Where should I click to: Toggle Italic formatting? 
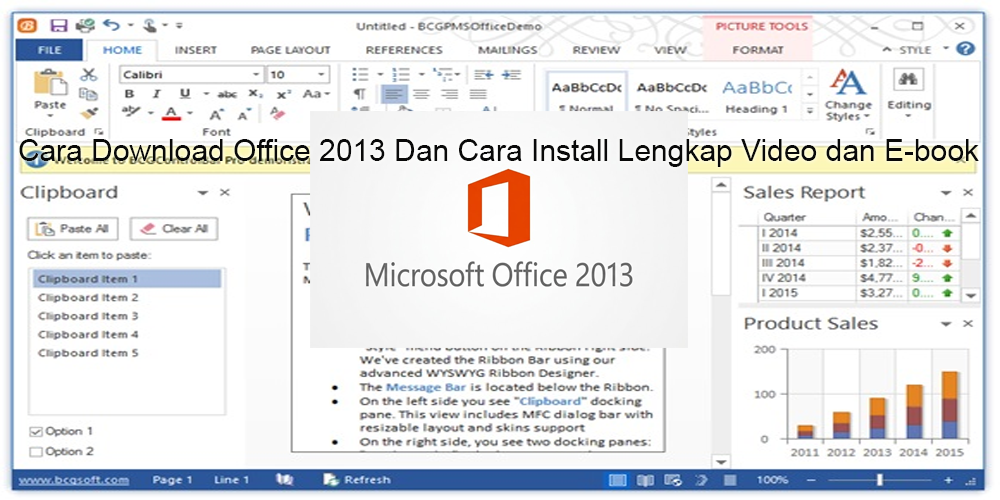coord(156,94)
